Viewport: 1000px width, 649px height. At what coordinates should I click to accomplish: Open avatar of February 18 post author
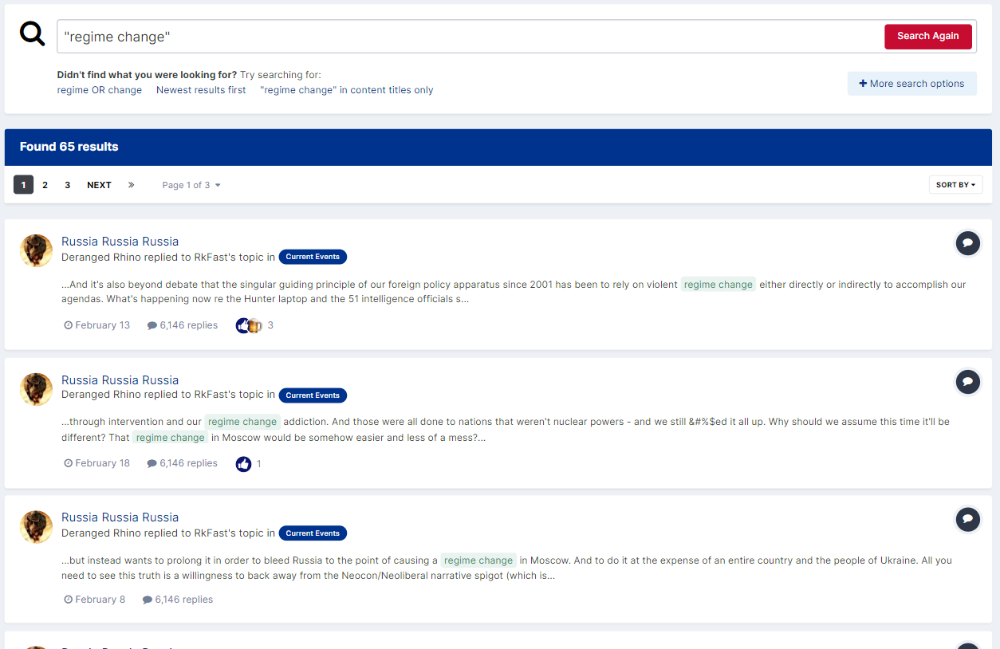(x=36, y=389)
